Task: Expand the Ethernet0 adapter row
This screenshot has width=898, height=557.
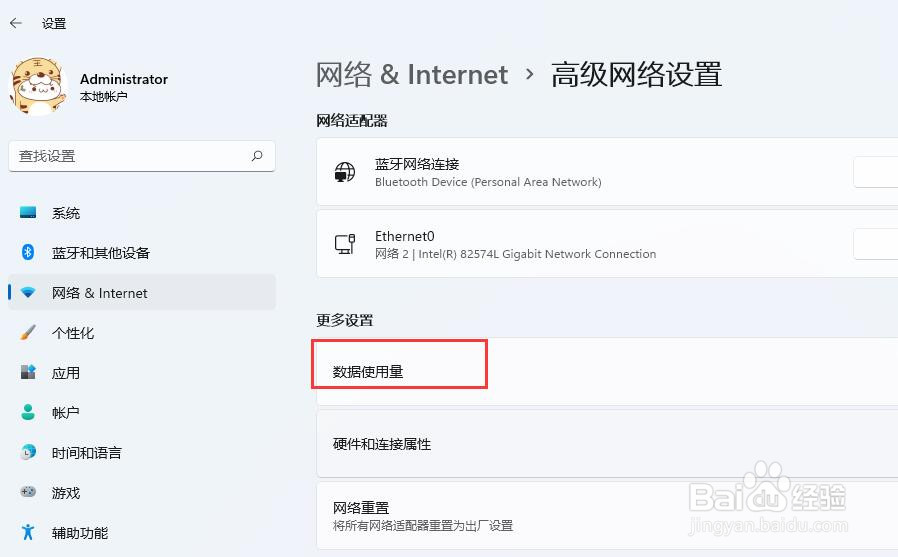Action: [x=600, y=244]
